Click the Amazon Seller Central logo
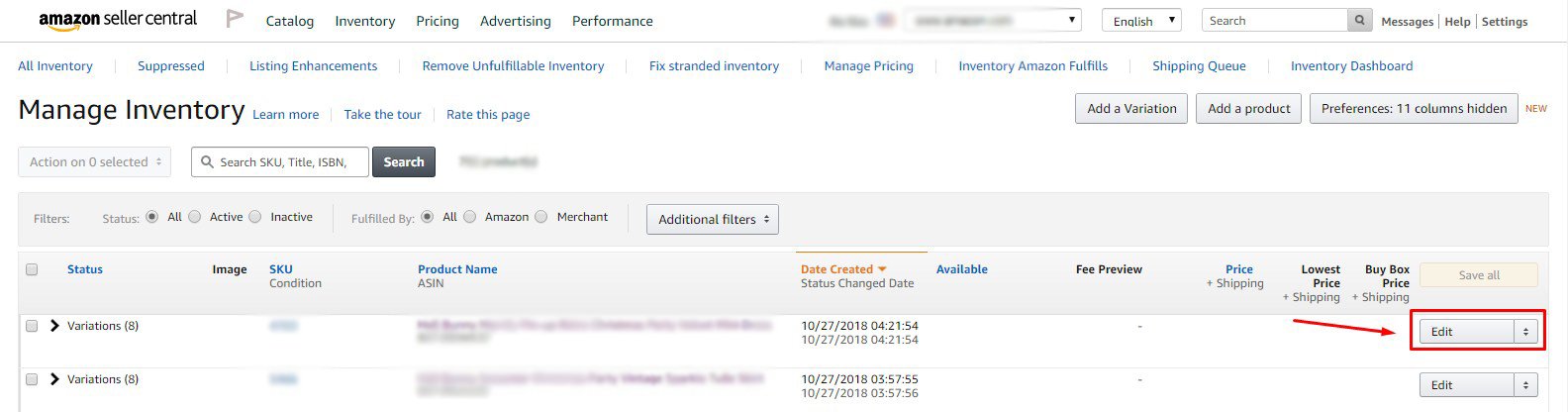 118,20
